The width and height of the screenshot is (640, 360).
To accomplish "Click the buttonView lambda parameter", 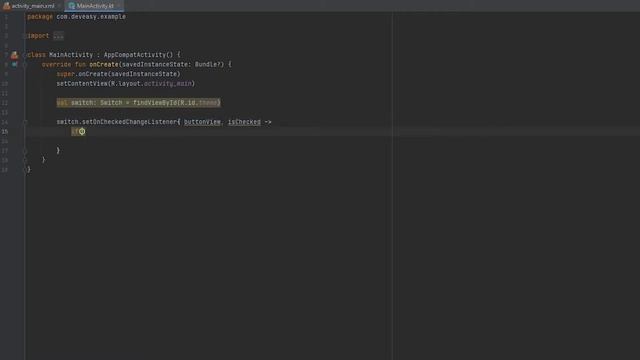I will pos(202,122).
